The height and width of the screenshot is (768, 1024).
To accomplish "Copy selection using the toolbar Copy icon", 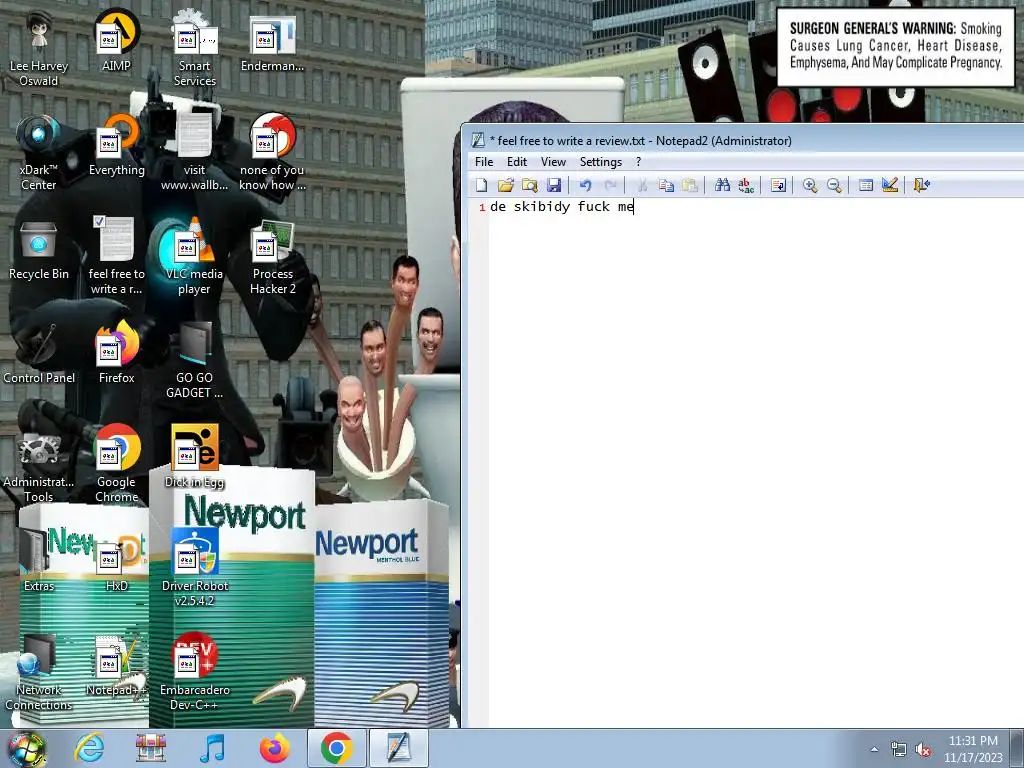I will tap(666, 185).
